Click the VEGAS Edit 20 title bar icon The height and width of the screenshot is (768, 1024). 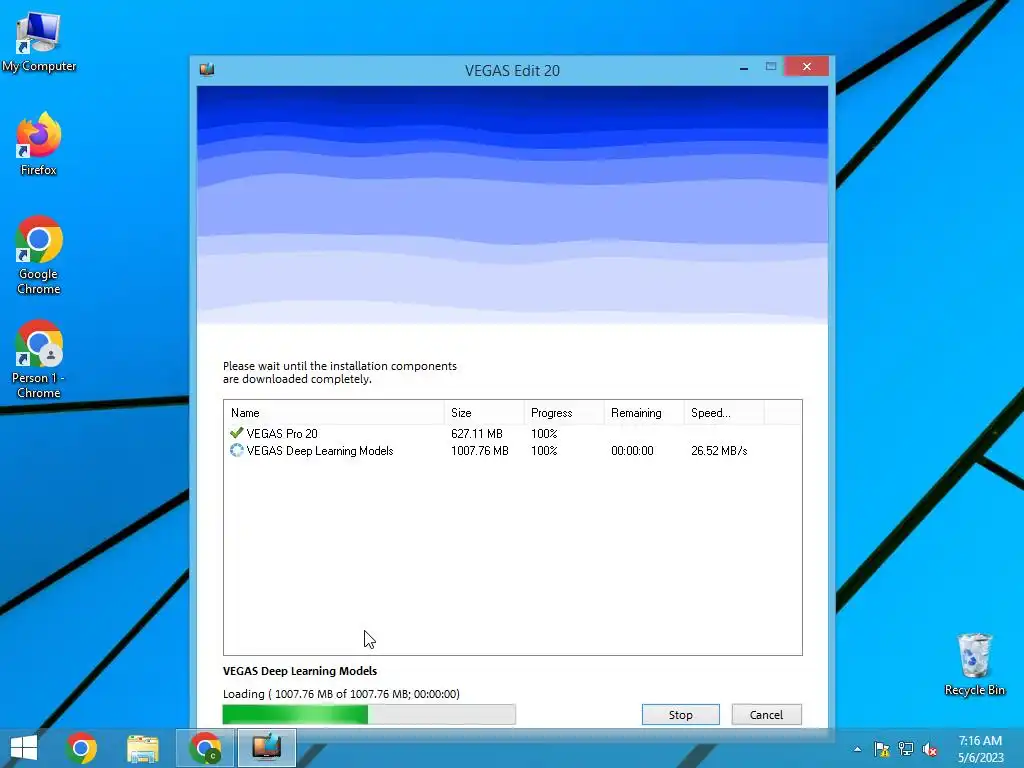coord(207,69)
